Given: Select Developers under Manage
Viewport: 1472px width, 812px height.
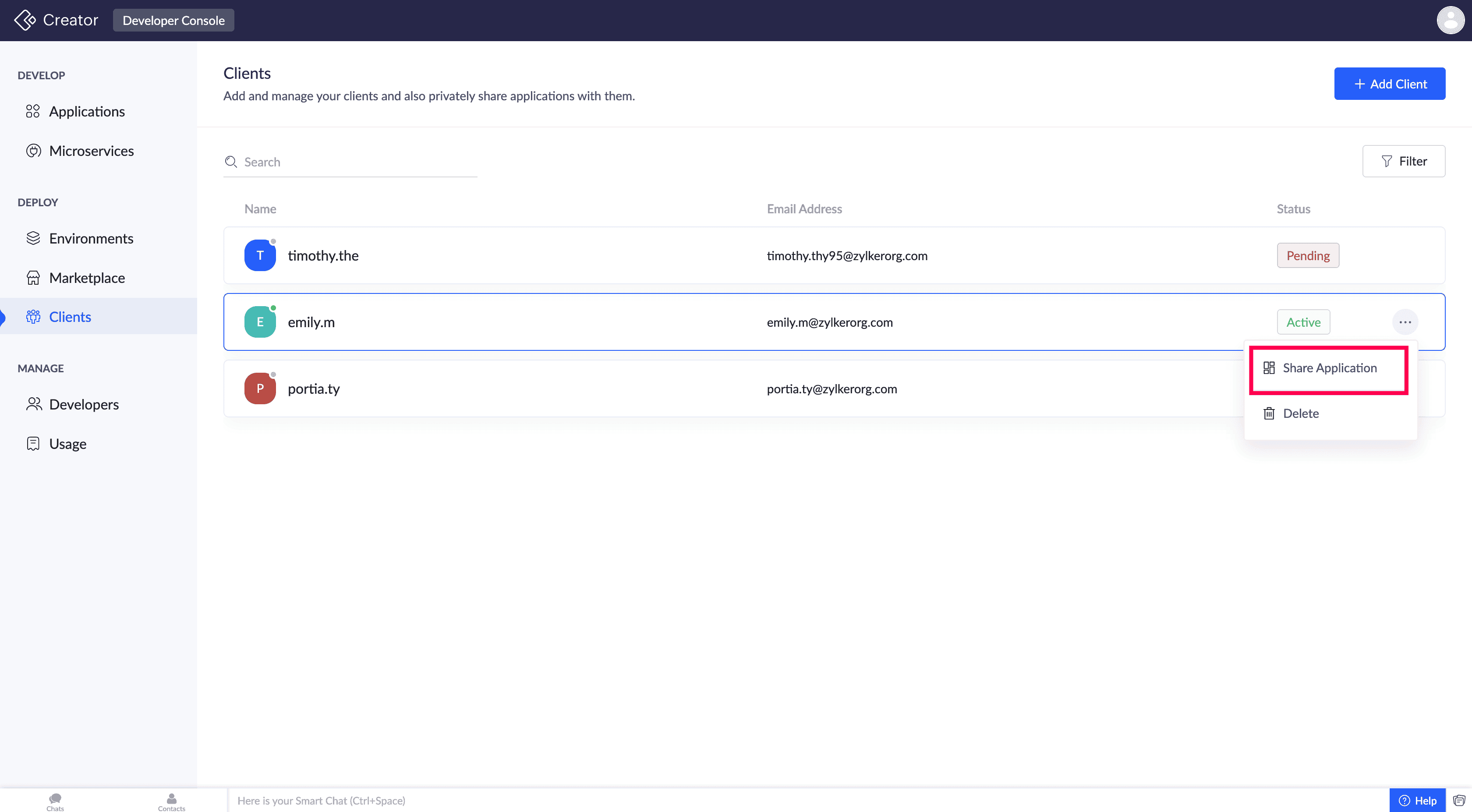Looking at the screenshot, I should [83, 405].
